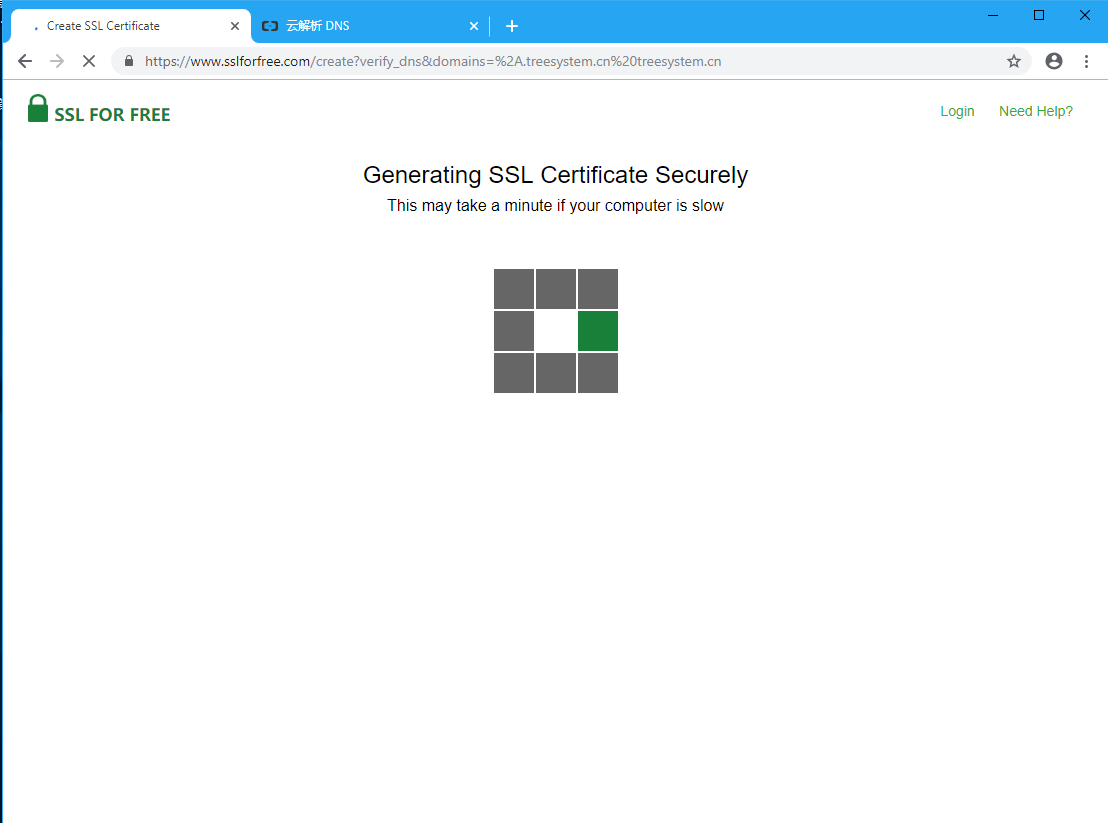
Task: Open the Login link
Action: click(x=957, y=111)
